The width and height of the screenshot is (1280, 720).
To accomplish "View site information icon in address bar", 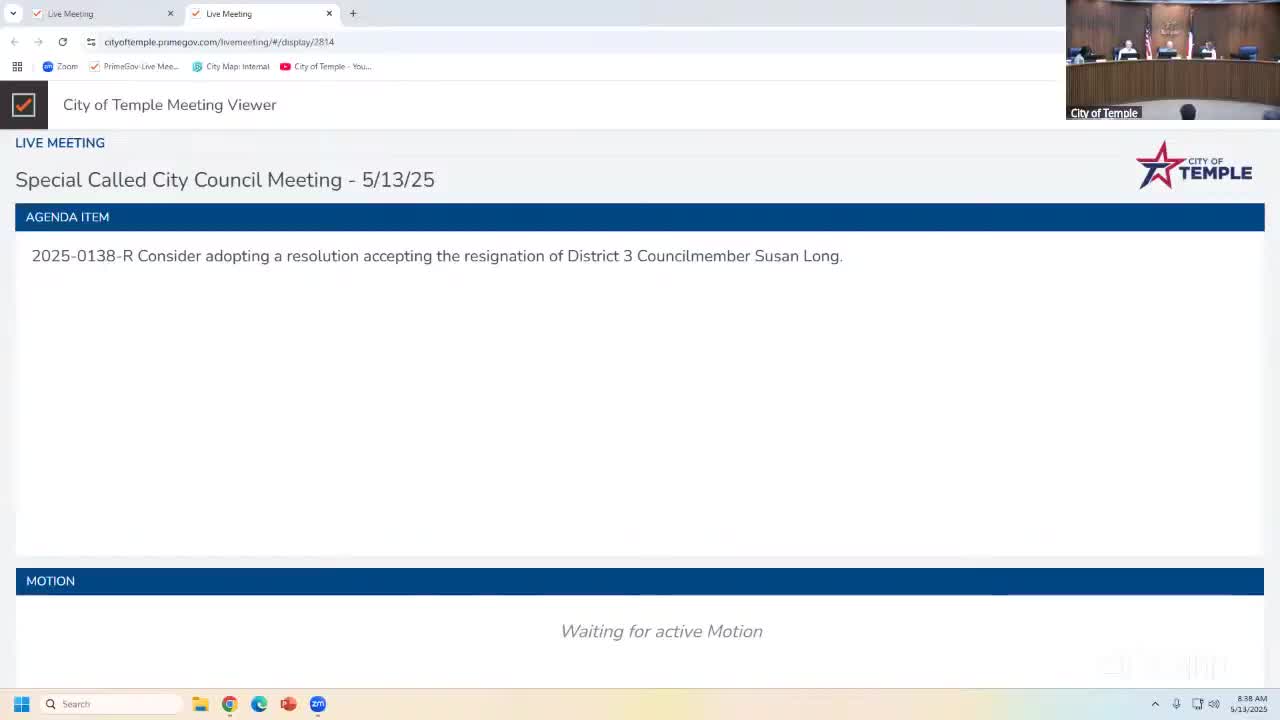I will tap(91, 42).
